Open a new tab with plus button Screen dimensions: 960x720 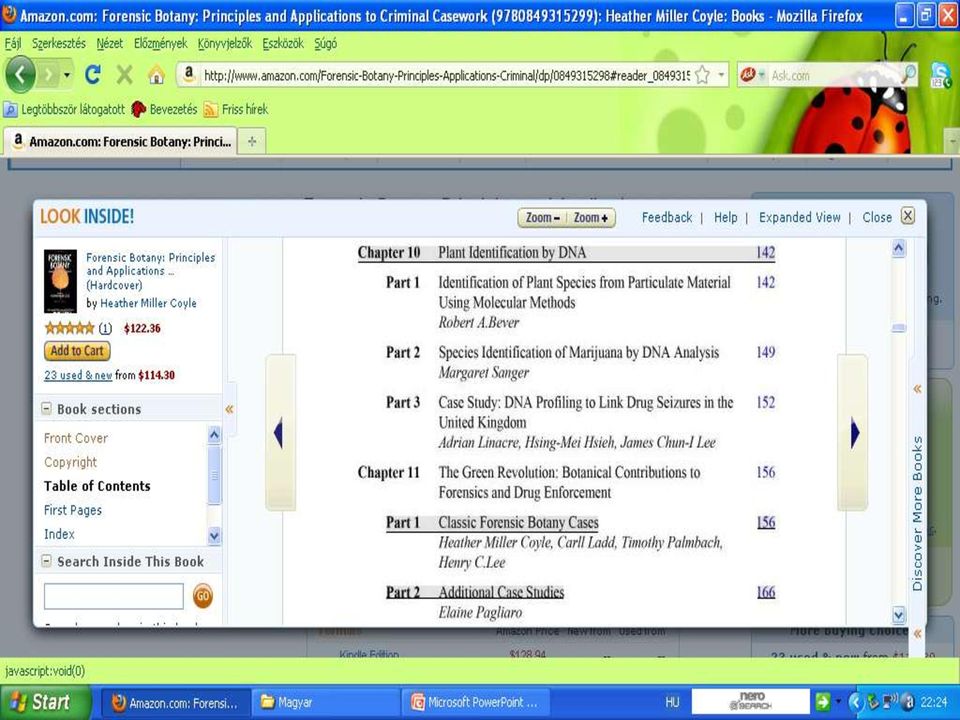[x=252, y=141]
